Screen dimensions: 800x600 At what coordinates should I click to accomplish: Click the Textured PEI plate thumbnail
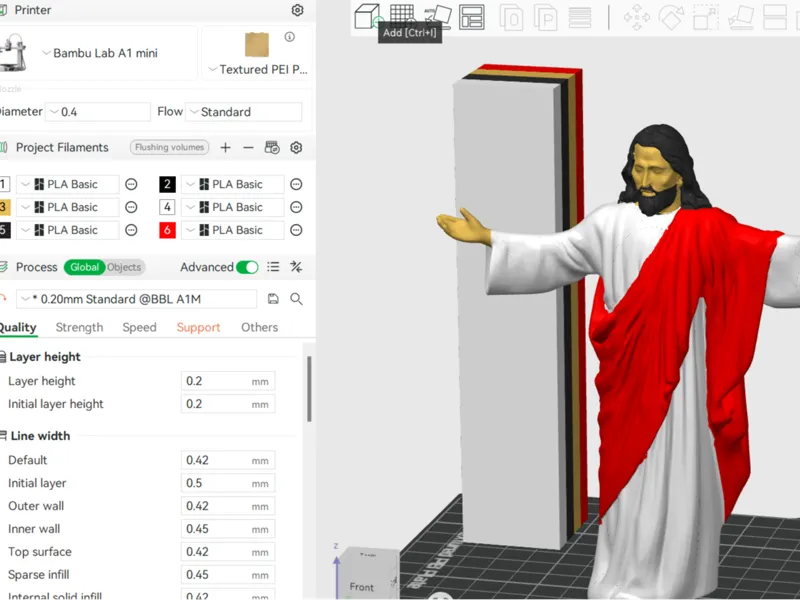[x=257, y=44]
